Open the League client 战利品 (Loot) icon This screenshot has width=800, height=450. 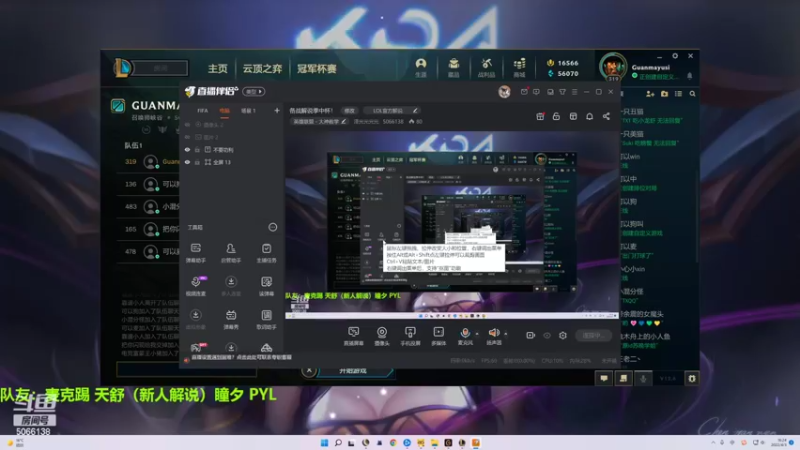point(486,67)
